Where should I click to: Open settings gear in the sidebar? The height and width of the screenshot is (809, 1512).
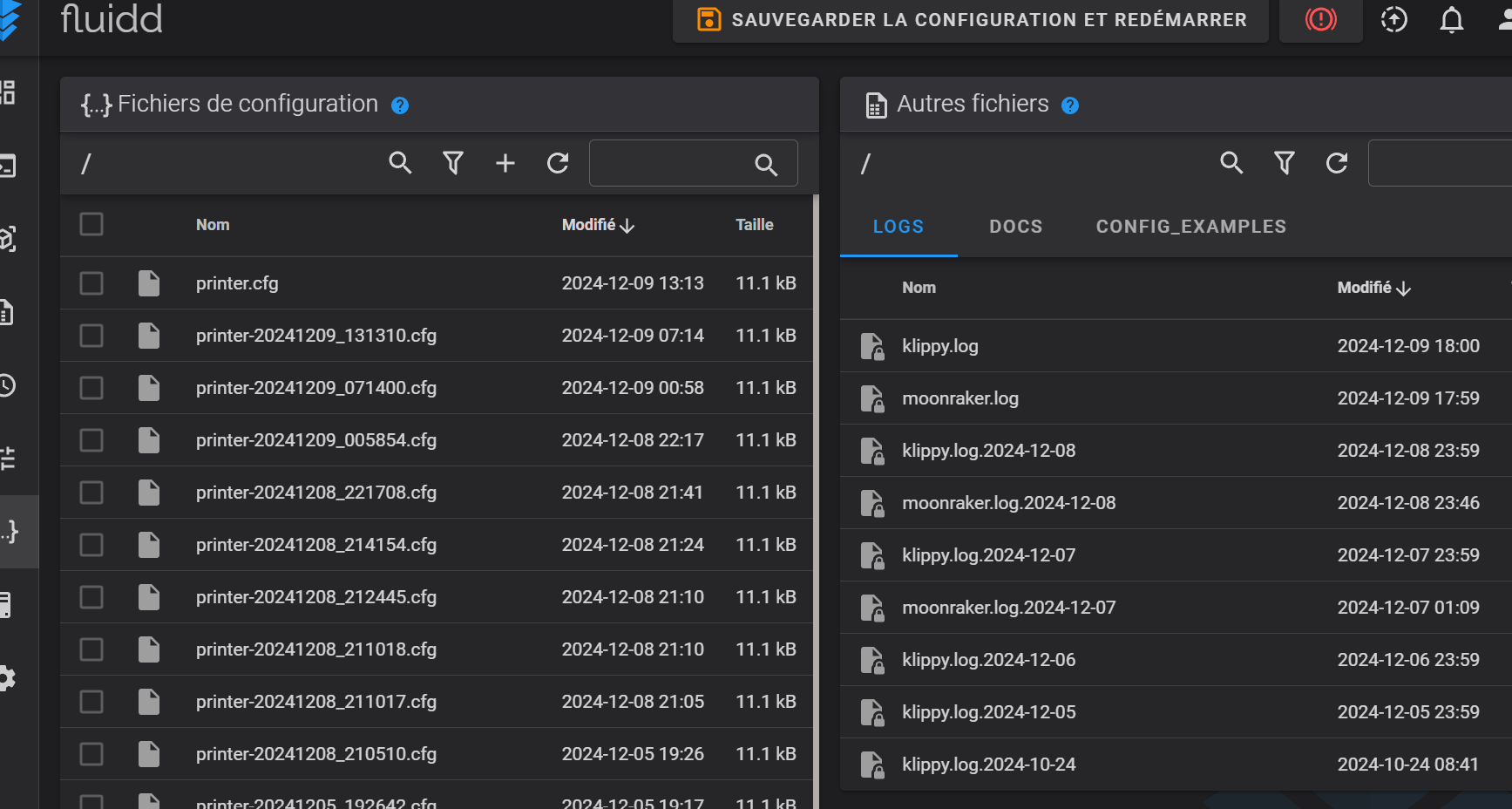(x=7, y=678)
